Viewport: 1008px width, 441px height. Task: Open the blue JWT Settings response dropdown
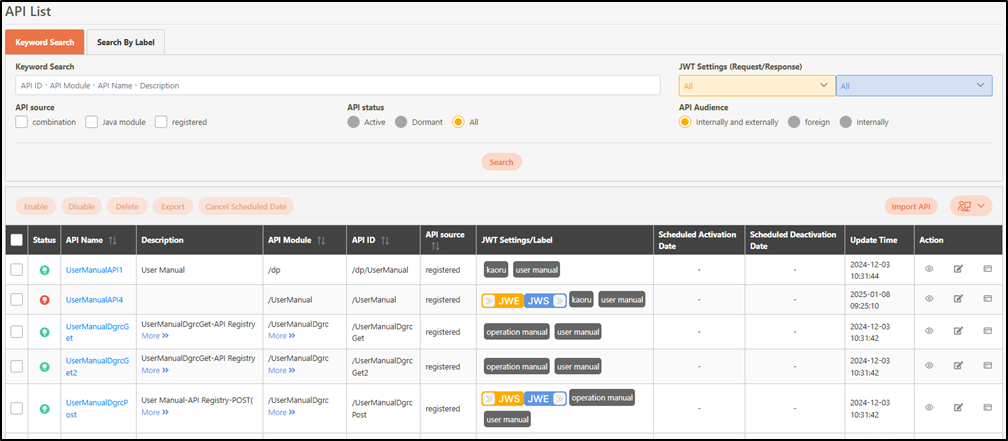pyautogui.click(x=914, y=86)
